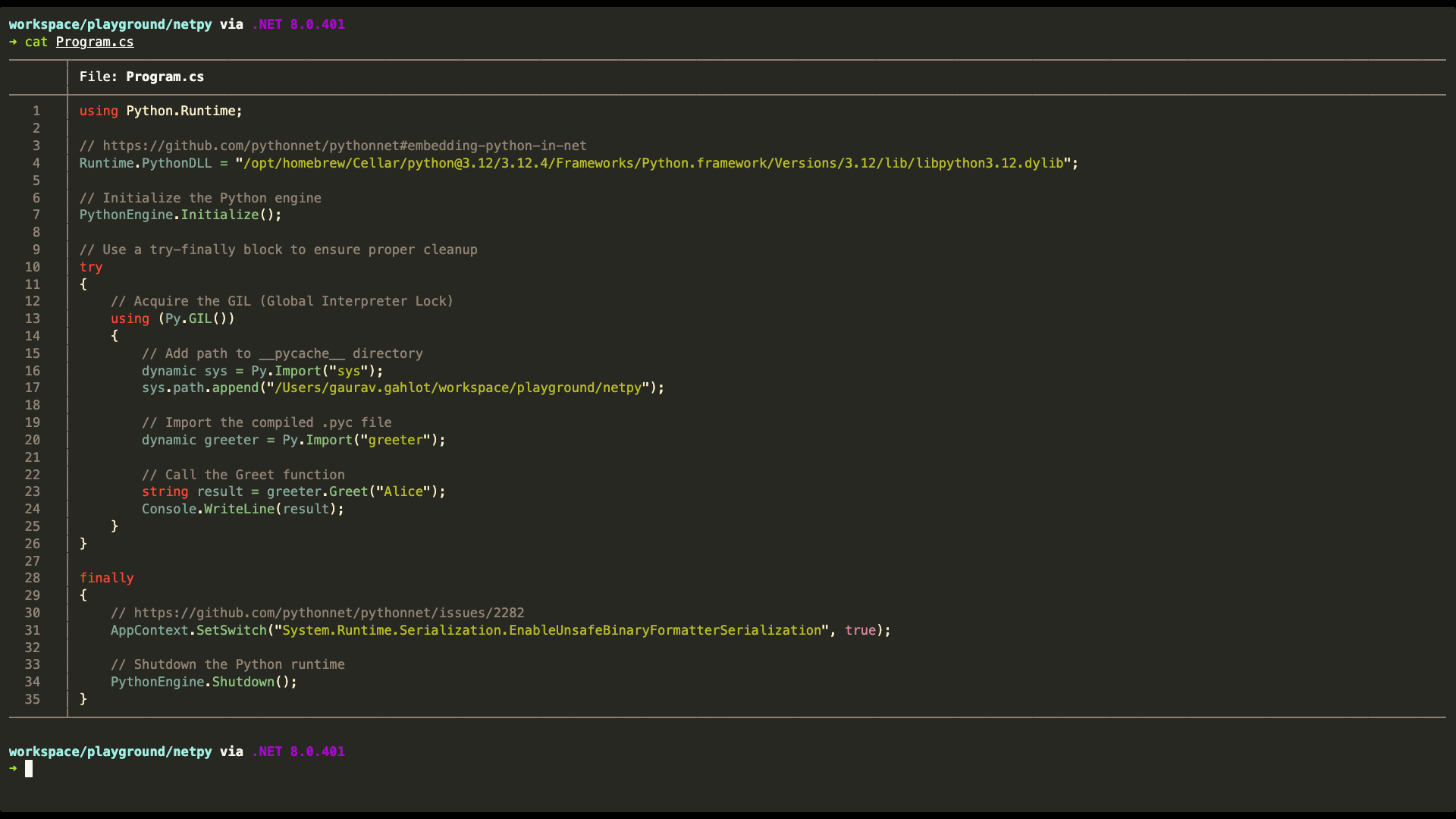Viewport: 1456px width, 819px height.
Task: Click the PythonEngine.Shutdown() call
Action: coord(204,682)
